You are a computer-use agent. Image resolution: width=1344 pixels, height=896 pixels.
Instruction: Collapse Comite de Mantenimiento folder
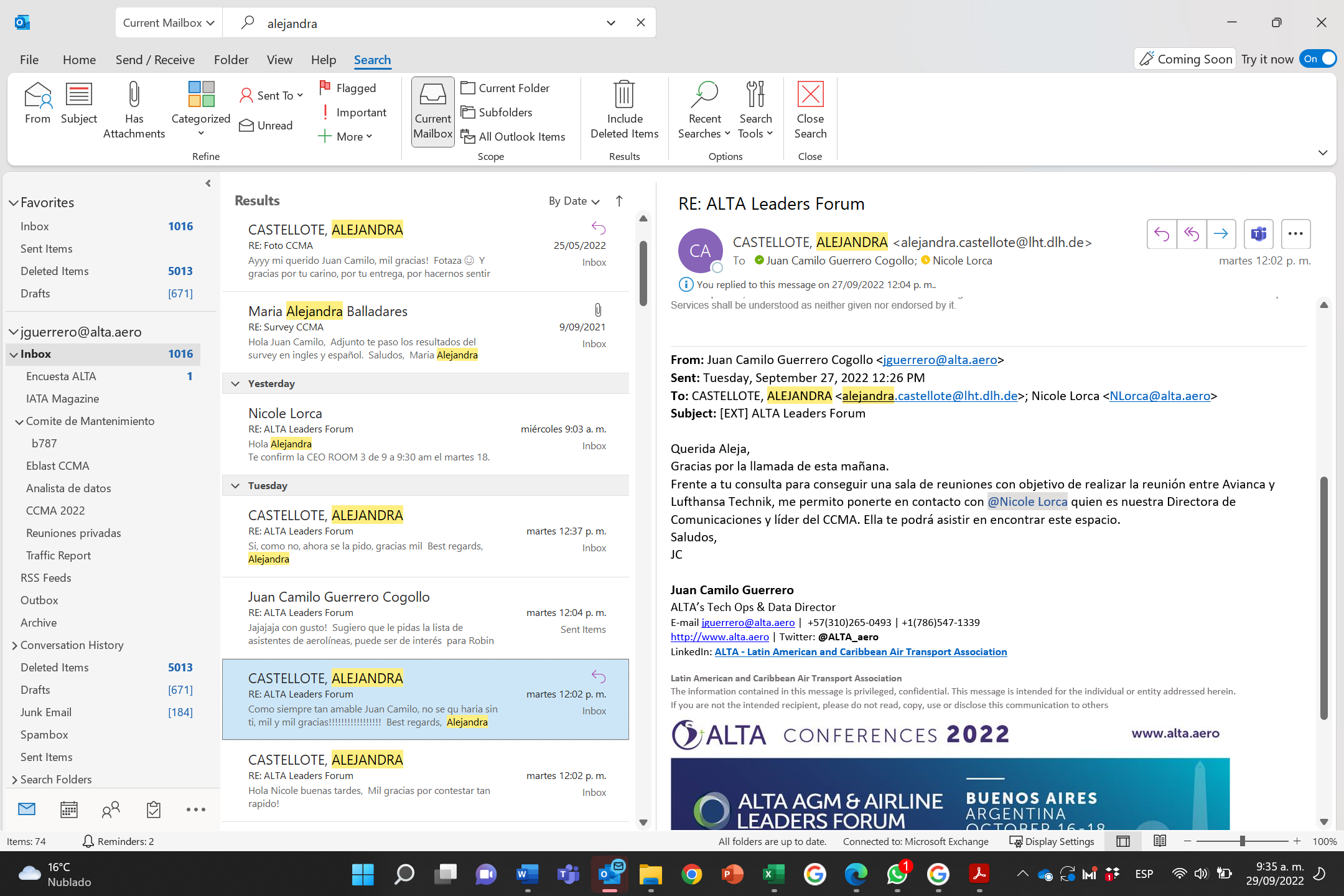tap(19, 422)
